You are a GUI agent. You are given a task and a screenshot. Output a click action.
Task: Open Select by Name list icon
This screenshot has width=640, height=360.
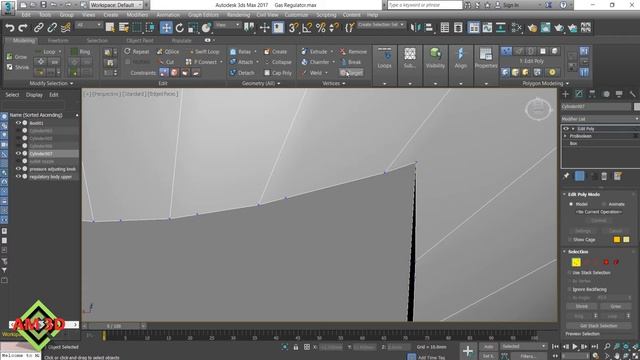[123, 28]
